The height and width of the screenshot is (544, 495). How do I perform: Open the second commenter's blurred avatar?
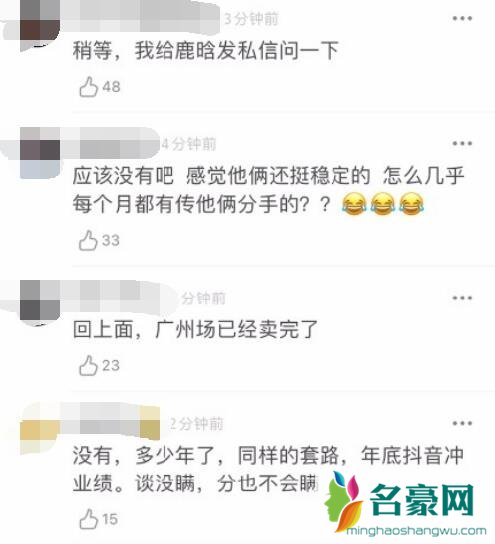tap(40, 153)
